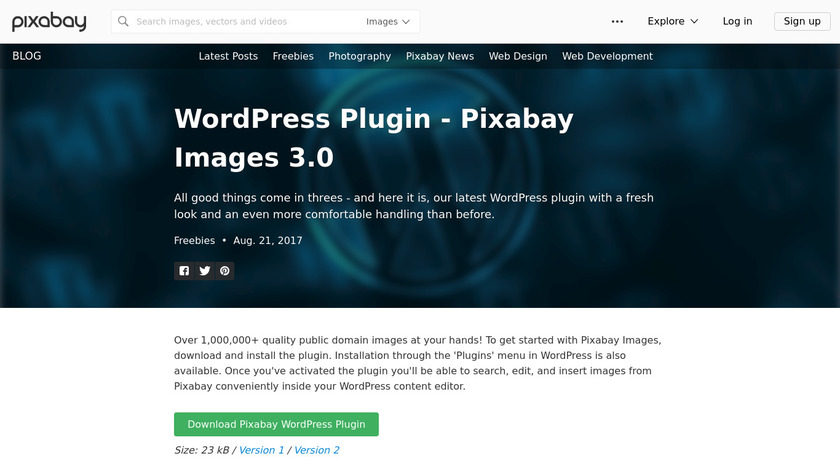Click the Sign up button
Screen dimensions: 840x472
[x=802, y=21]
